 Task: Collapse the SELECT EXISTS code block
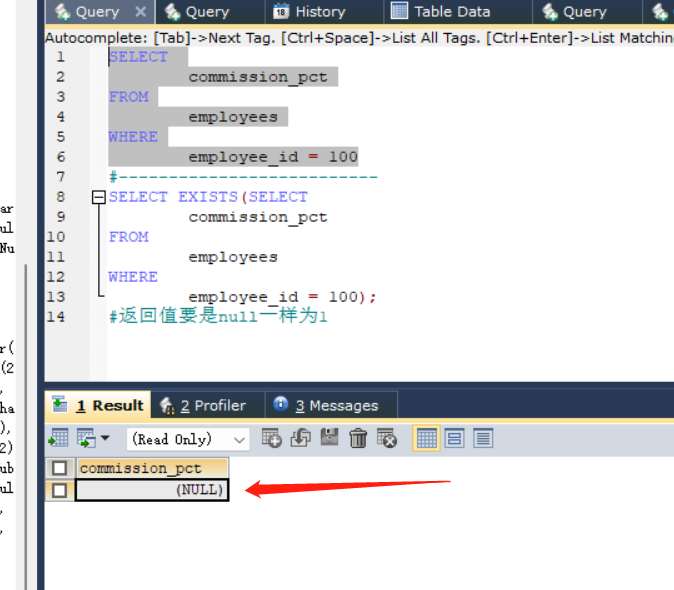click(99, 197)
